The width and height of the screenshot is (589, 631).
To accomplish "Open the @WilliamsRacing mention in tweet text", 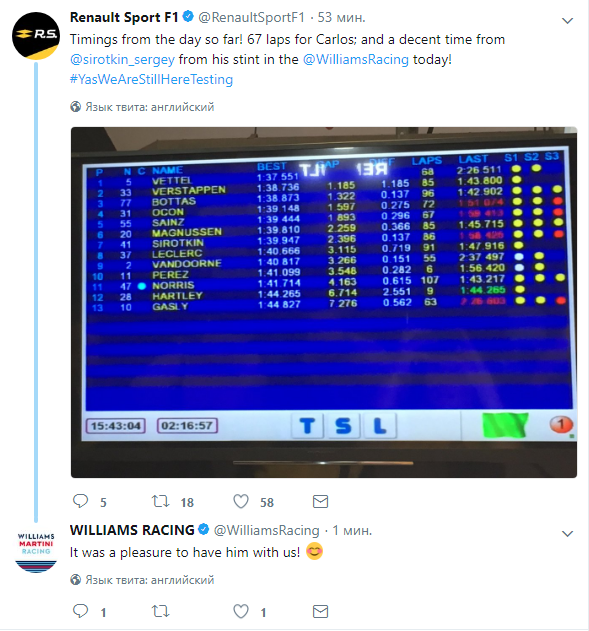I will tap(356, 60).
